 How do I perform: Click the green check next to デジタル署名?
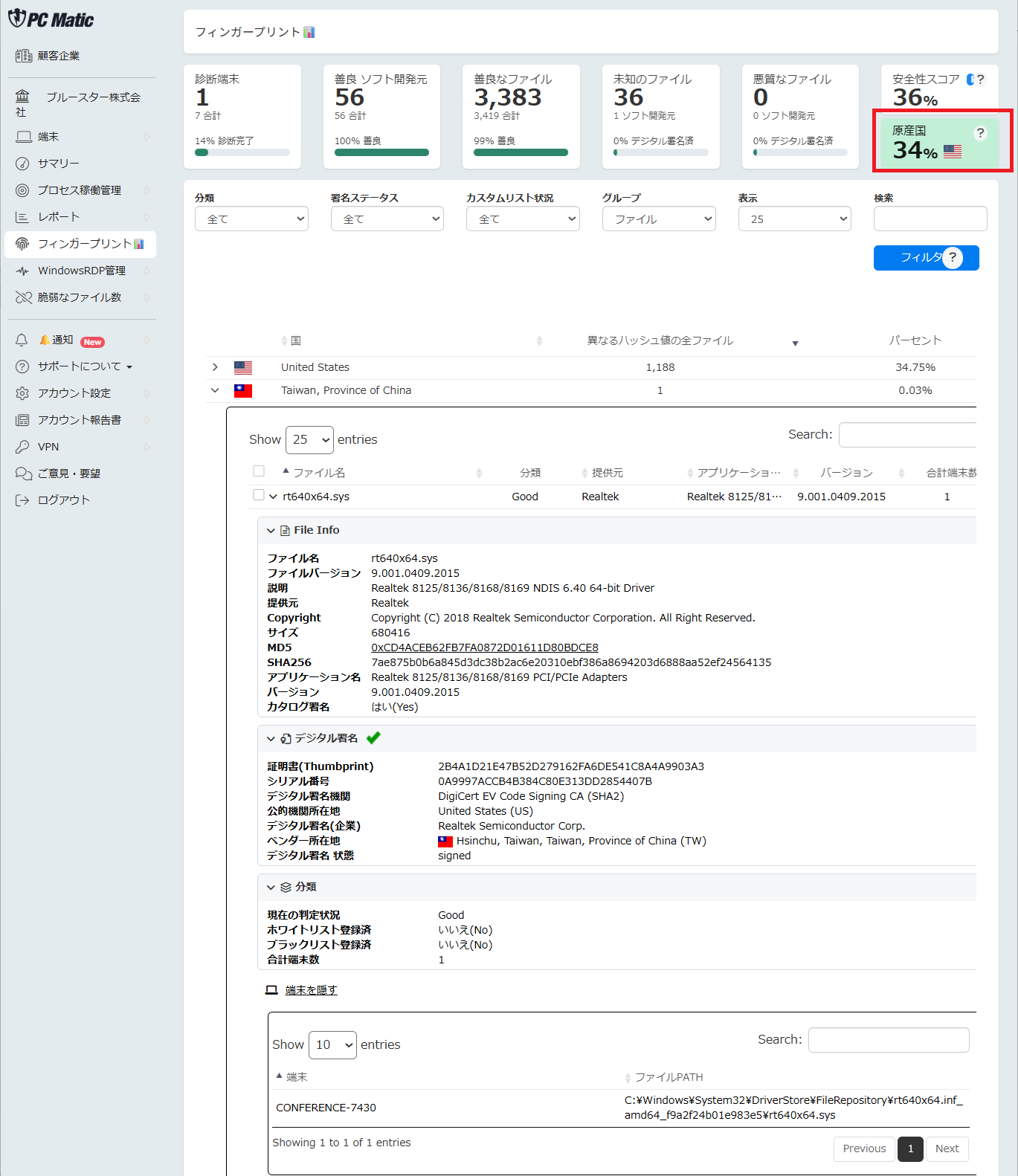pos(373,737)
